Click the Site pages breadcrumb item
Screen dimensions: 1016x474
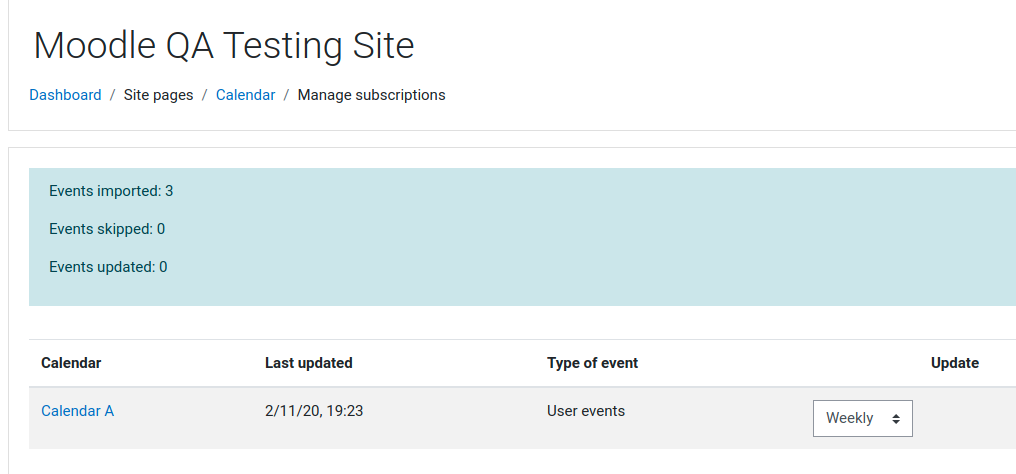(x=159, y=95)
